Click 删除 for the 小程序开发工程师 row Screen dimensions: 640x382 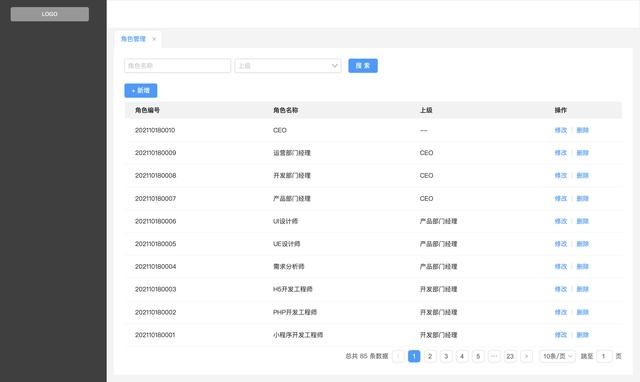point(582,335)
